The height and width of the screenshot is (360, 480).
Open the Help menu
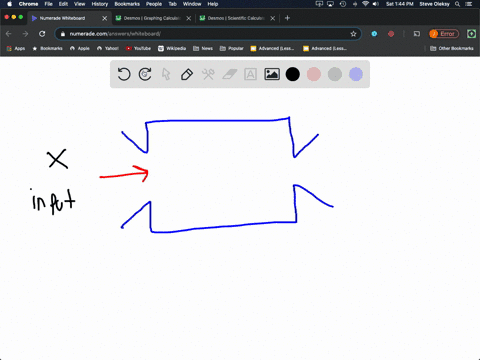[x=213, y=4]
